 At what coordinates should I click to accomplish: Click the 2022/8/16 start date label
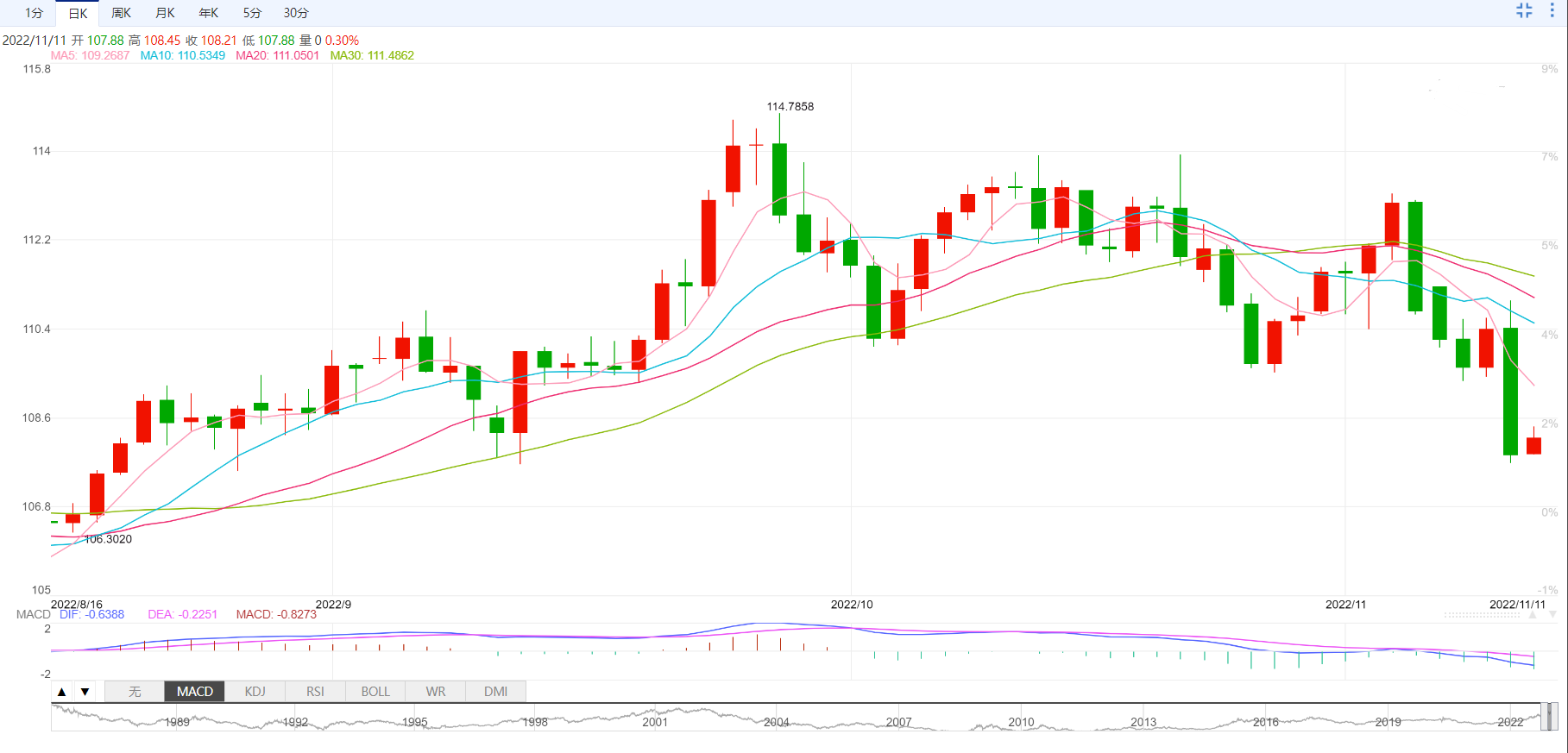coord(77,605)
